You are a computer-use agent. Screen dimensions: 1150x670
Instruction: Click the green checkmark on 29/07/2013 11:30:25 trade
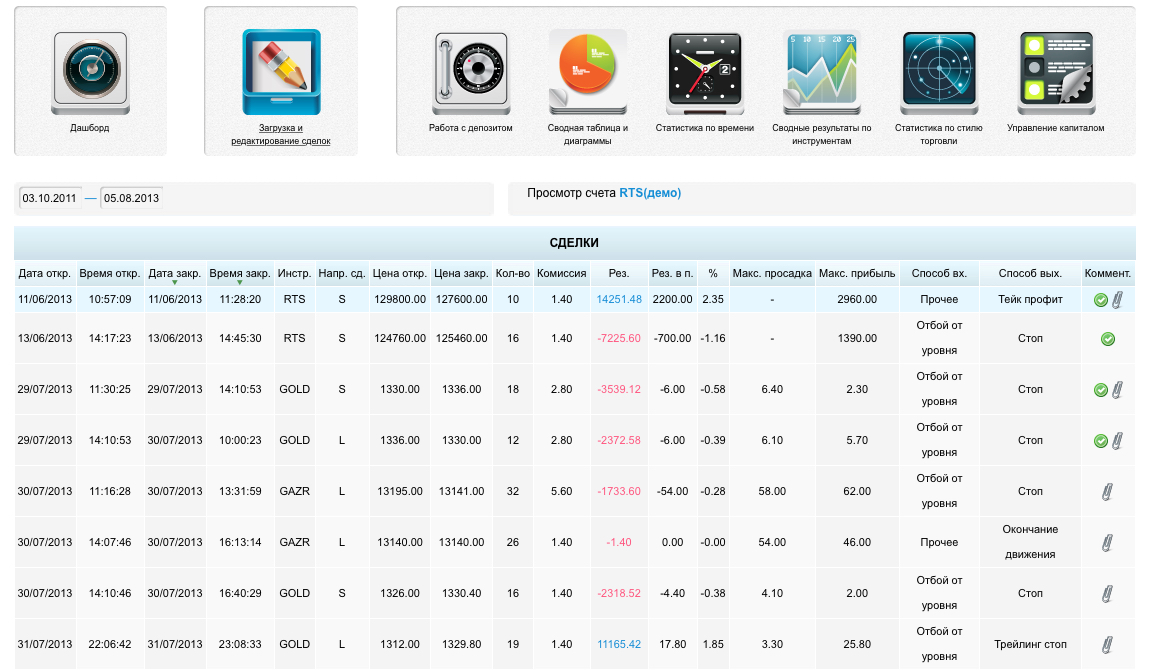[x=1100, y=390]
